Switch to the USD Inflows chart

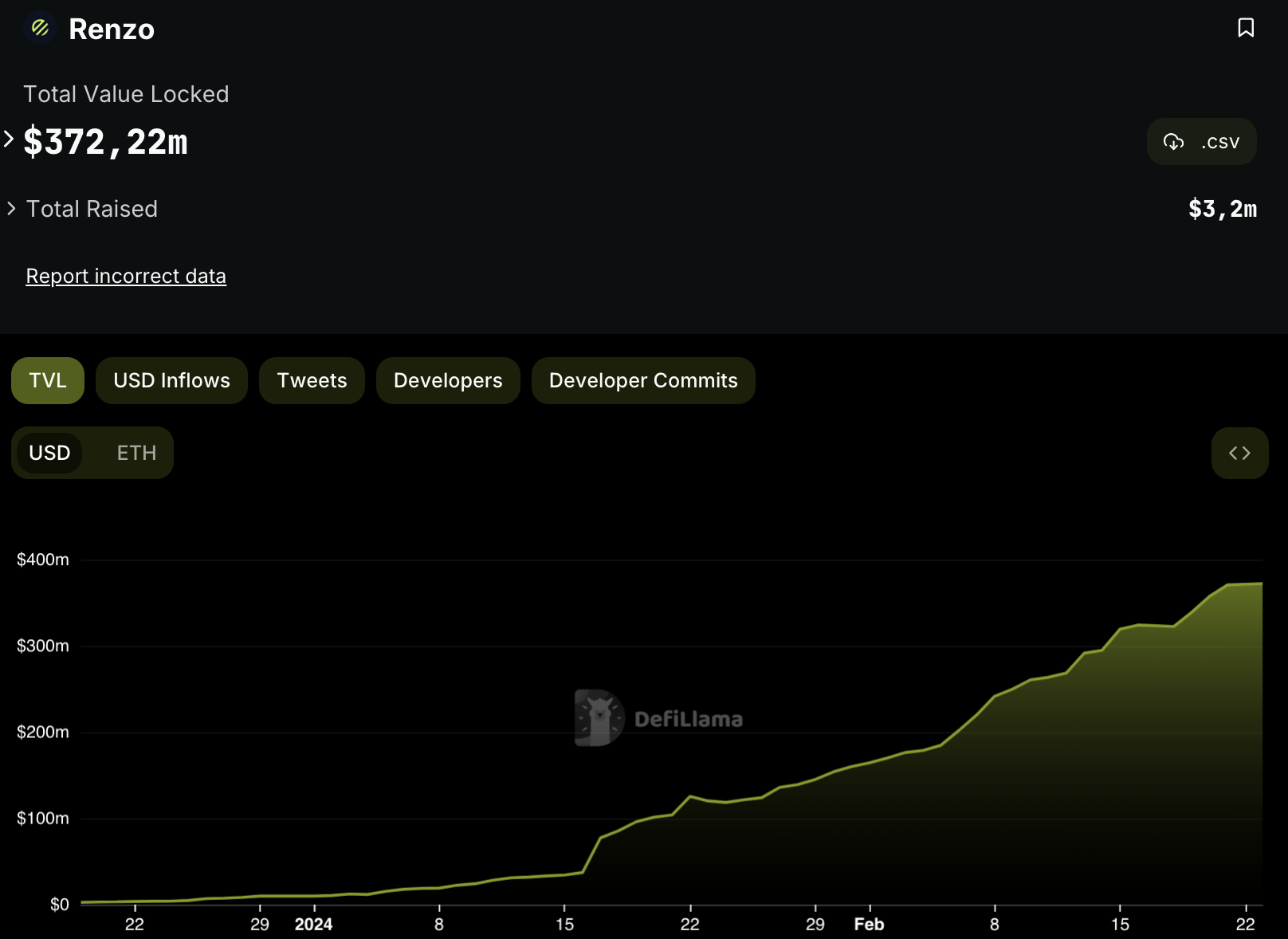171,380
